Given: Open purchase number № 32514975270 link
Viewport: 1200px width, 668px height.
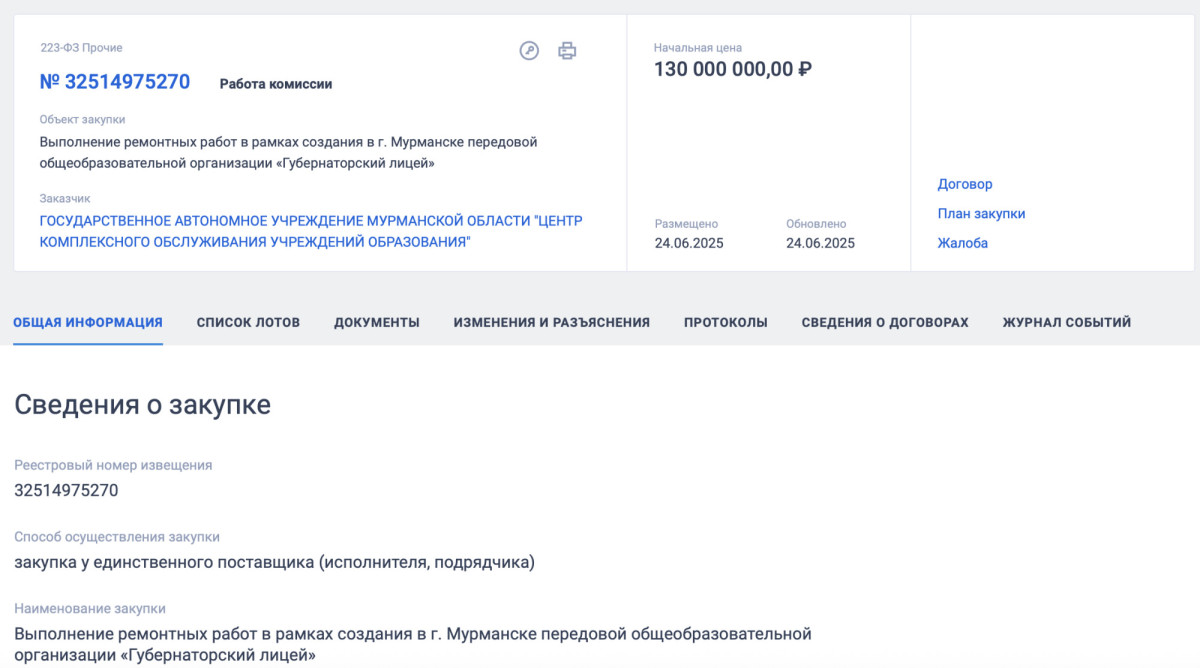Looking at the screenshot, I should click(x=115, y=82).
